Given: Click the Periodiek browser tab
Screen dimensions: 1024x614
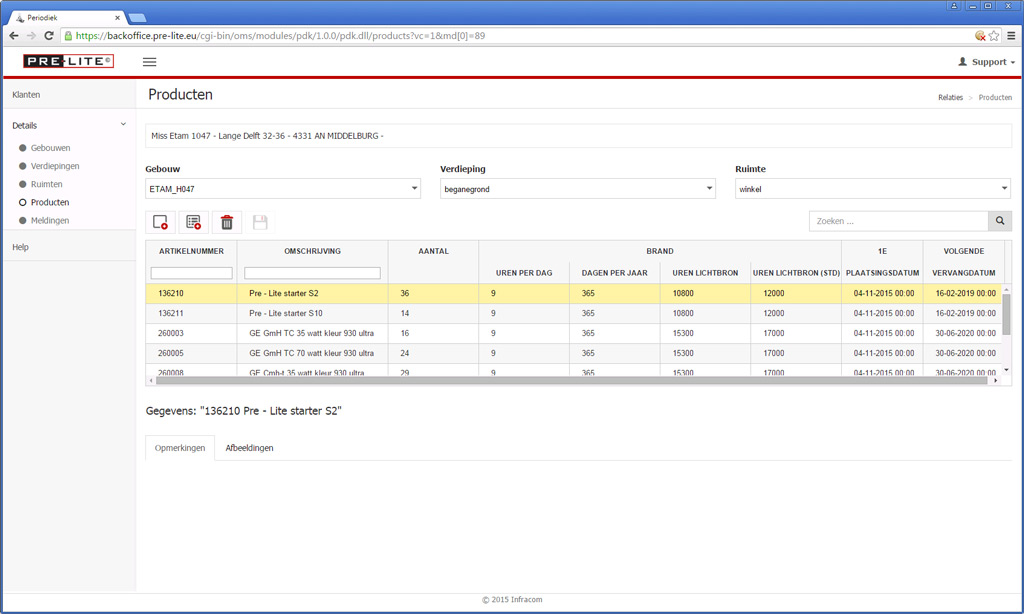Looking at the screenshot, I should pyautogui.click(x=69, y=18).
